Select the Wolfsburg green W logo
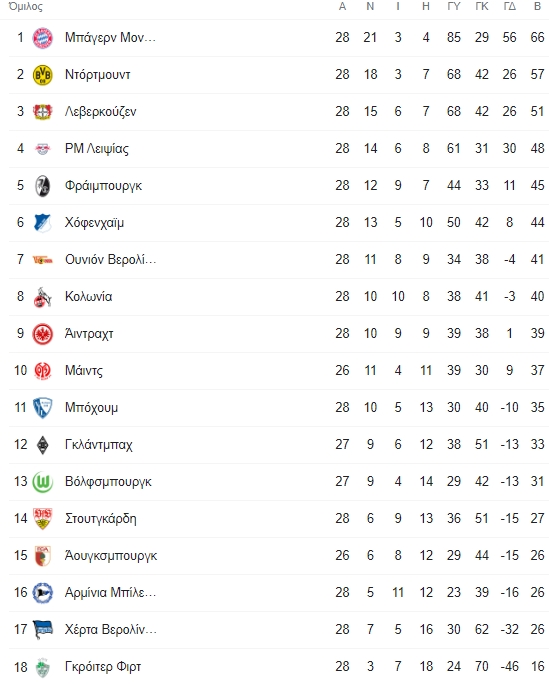Screen dimensions: 549x684 pos(43,482)
